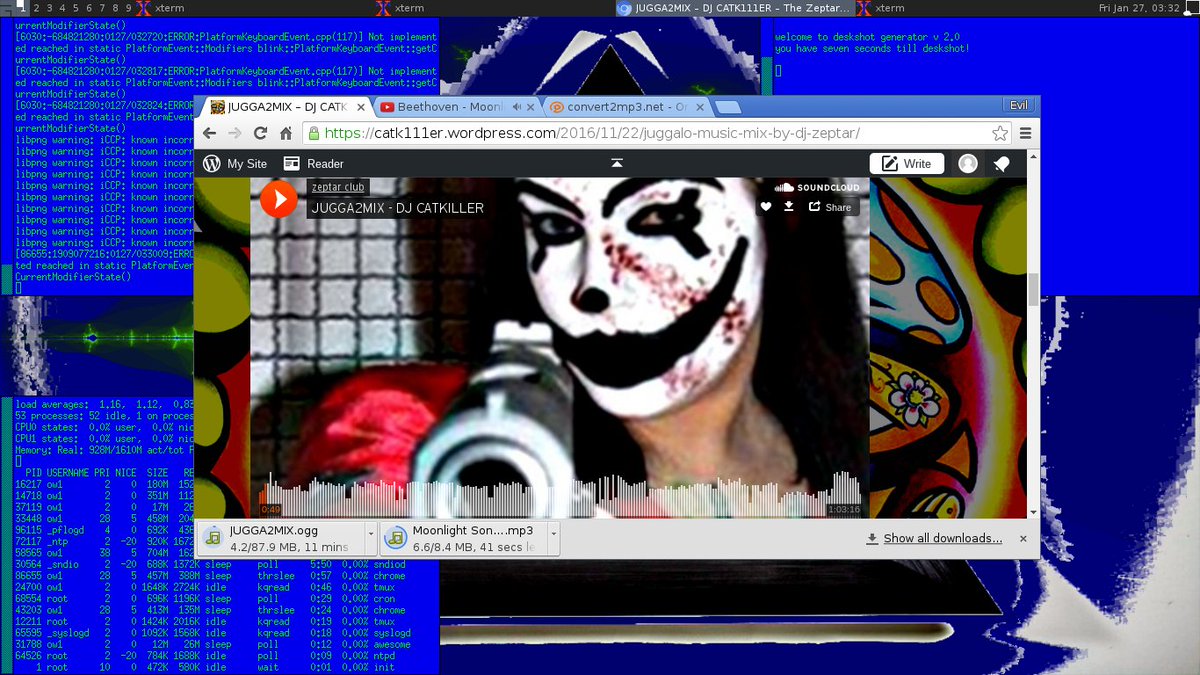Image resolution: width=1200 pixels, height=675 pixels.
Task: Reload the current page
Action: tap(260, 133)
